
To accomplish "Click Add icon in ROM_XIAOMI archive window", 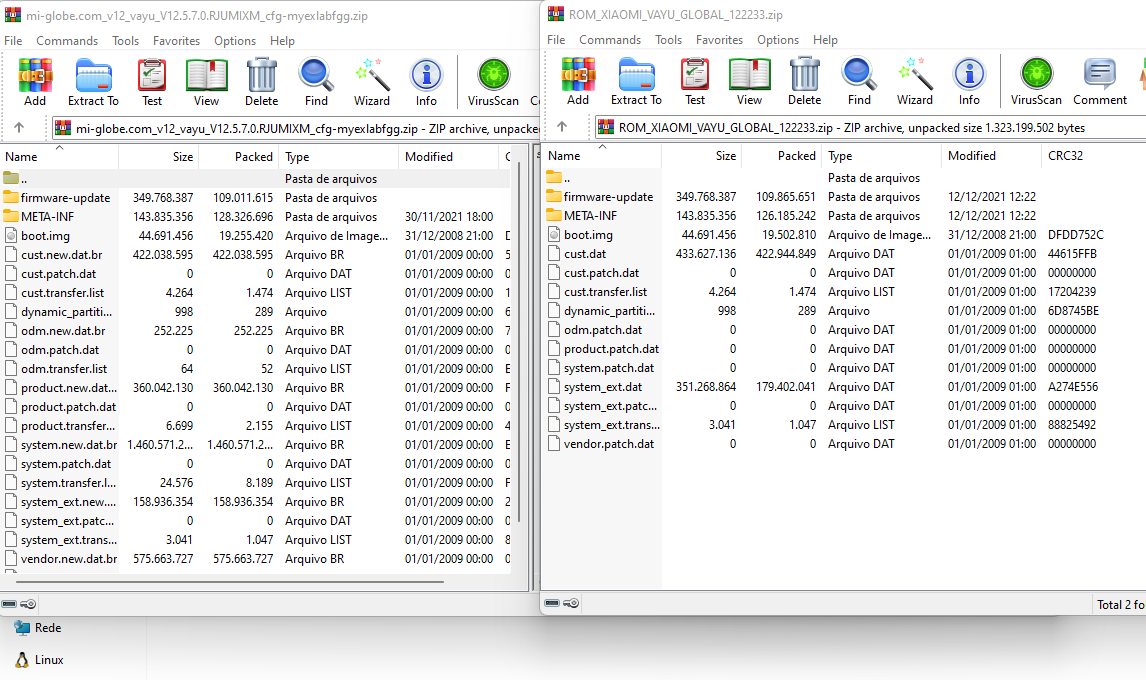I will [x=578, y=81].
